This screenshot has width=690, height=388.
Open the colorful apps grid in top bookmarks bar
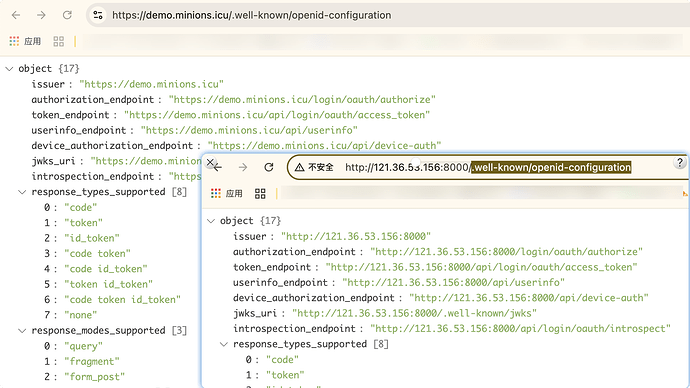click(14, 41)
